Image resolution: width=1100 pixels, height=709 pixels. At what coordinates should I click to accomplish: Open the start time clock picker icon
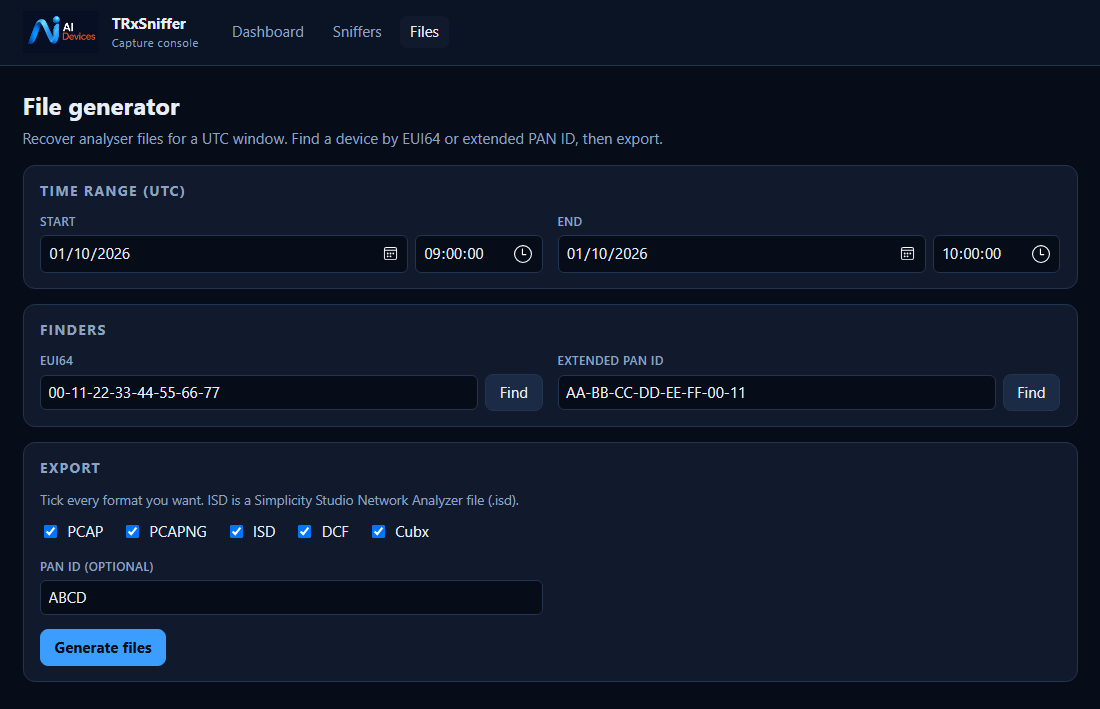(x=523, y=254)
